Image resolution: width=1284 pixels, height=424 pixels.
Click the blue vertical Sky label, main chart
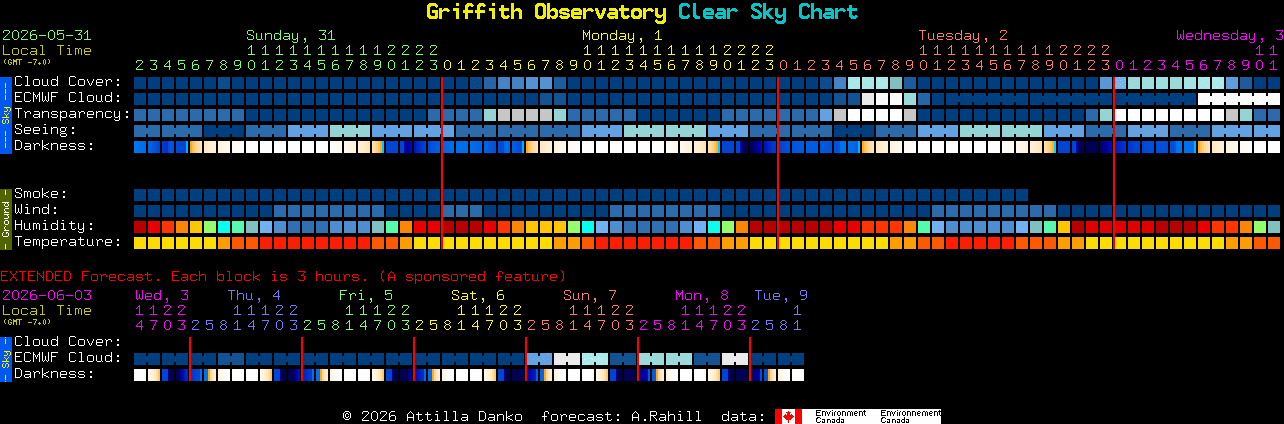(x=5, y=114)
